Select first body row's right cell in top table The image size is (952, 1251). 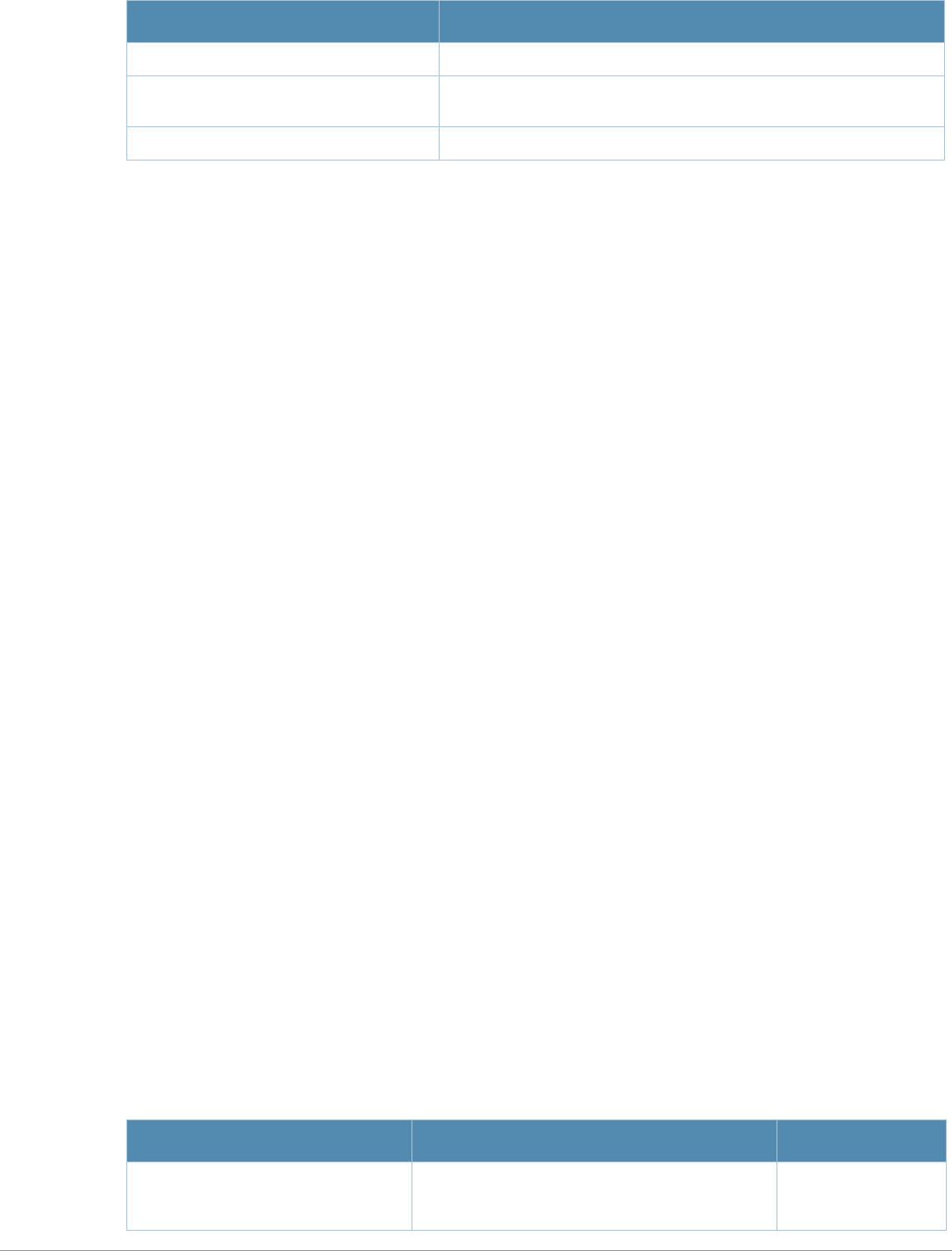(691, 59)
